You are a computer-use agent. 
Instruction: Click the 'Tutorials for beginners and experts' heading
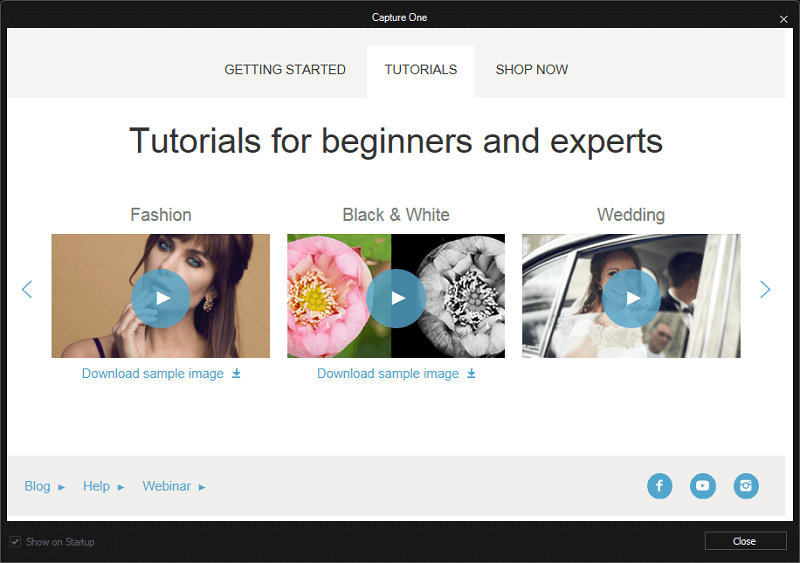[396, 141]
